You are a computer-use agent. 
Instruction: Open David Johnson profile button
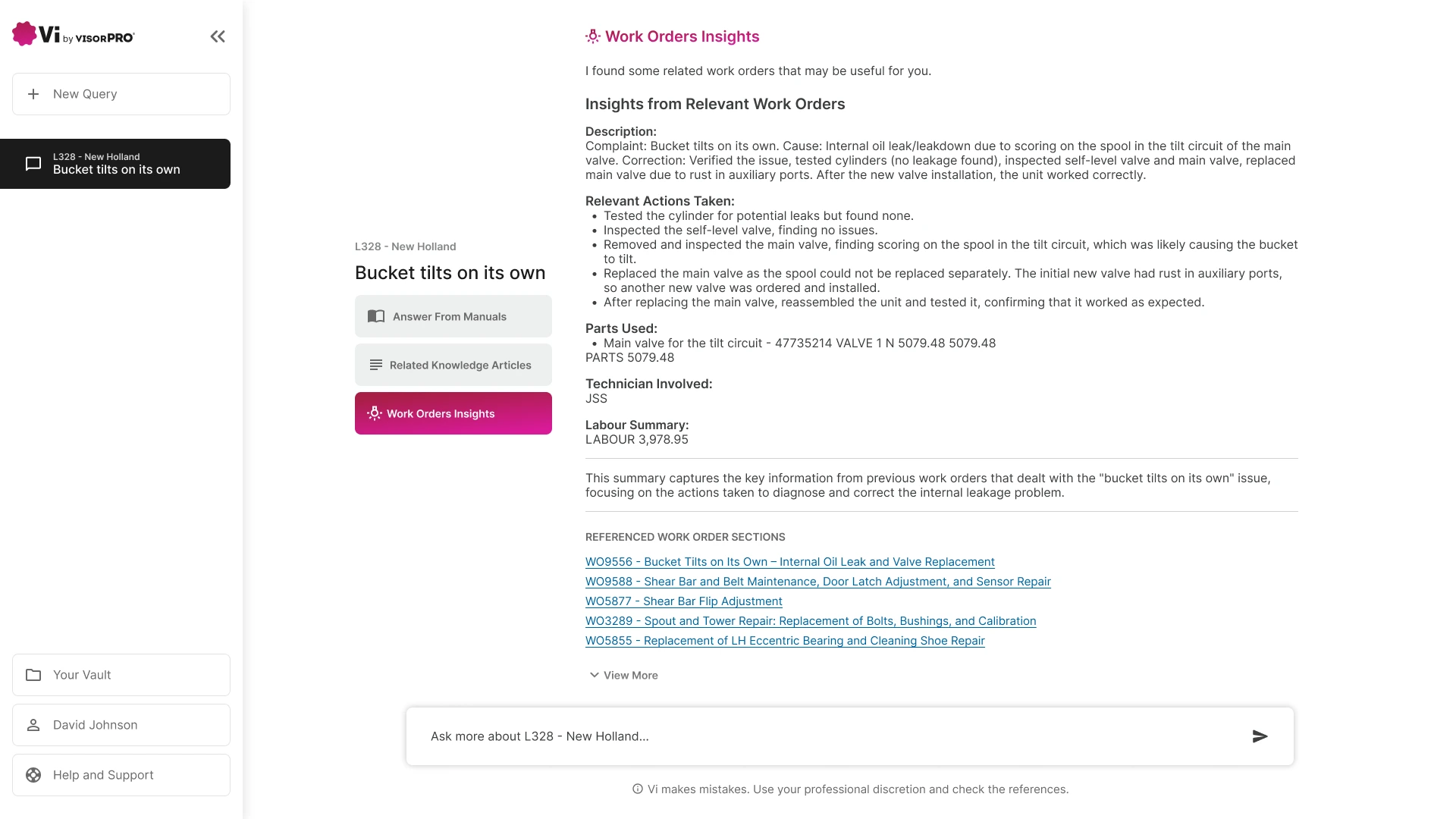point(121,725)
